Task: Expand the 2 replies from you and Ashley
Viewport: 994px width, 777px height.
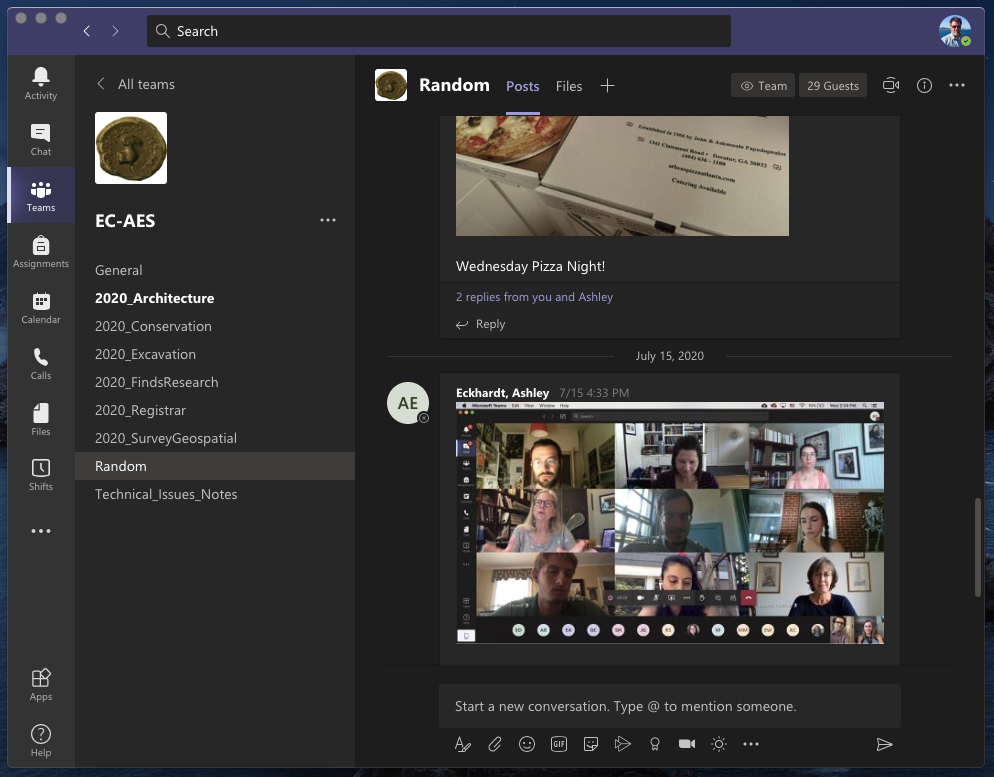Action: click(534, 297)
